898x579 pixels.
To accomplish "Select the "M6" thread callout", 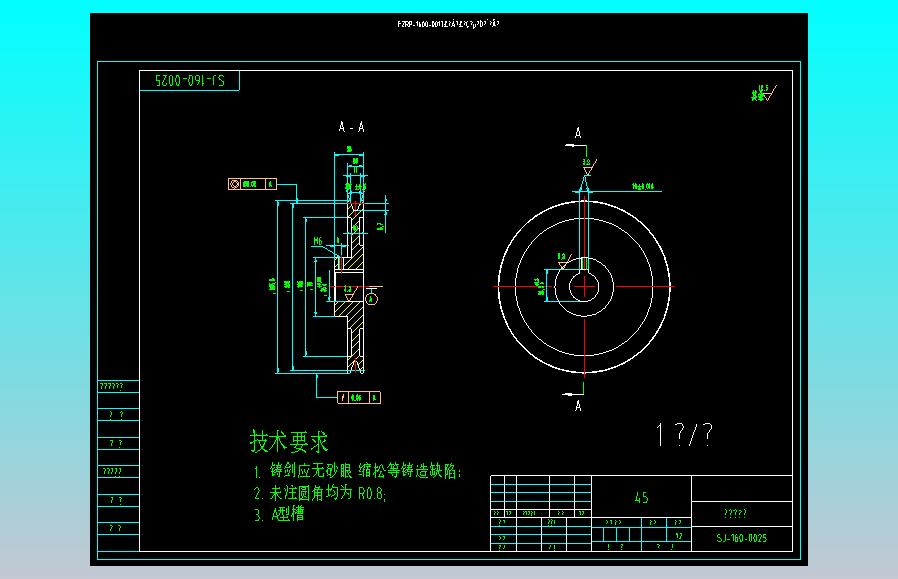I will point(318,241).
